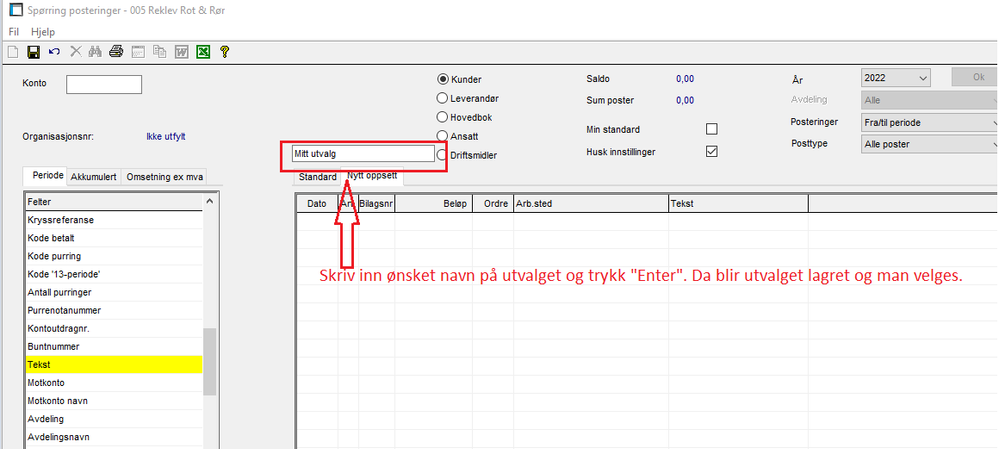
Task: Expand the Posteringer Fra/til periode dropdown
Action: (930, 122)
